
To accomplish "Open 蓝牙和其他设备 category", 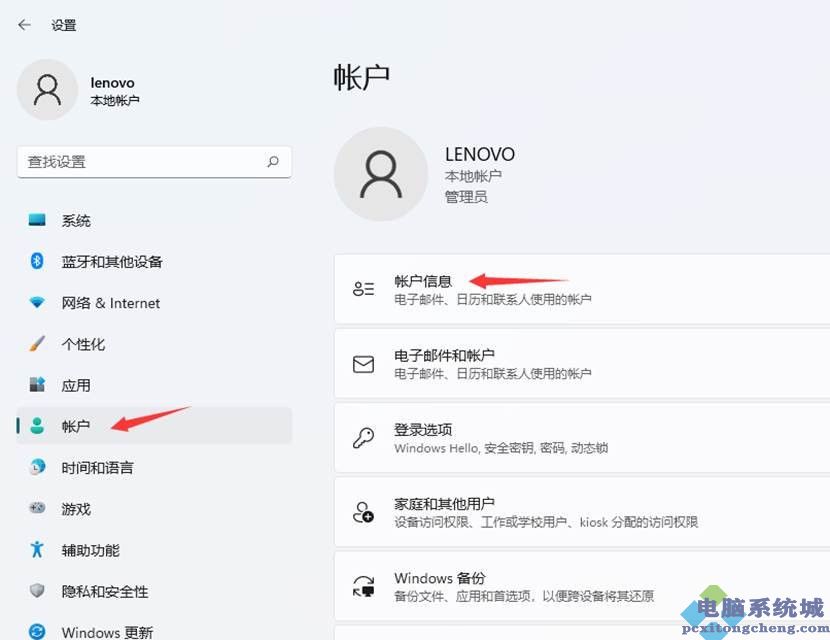I will (154, 261).
